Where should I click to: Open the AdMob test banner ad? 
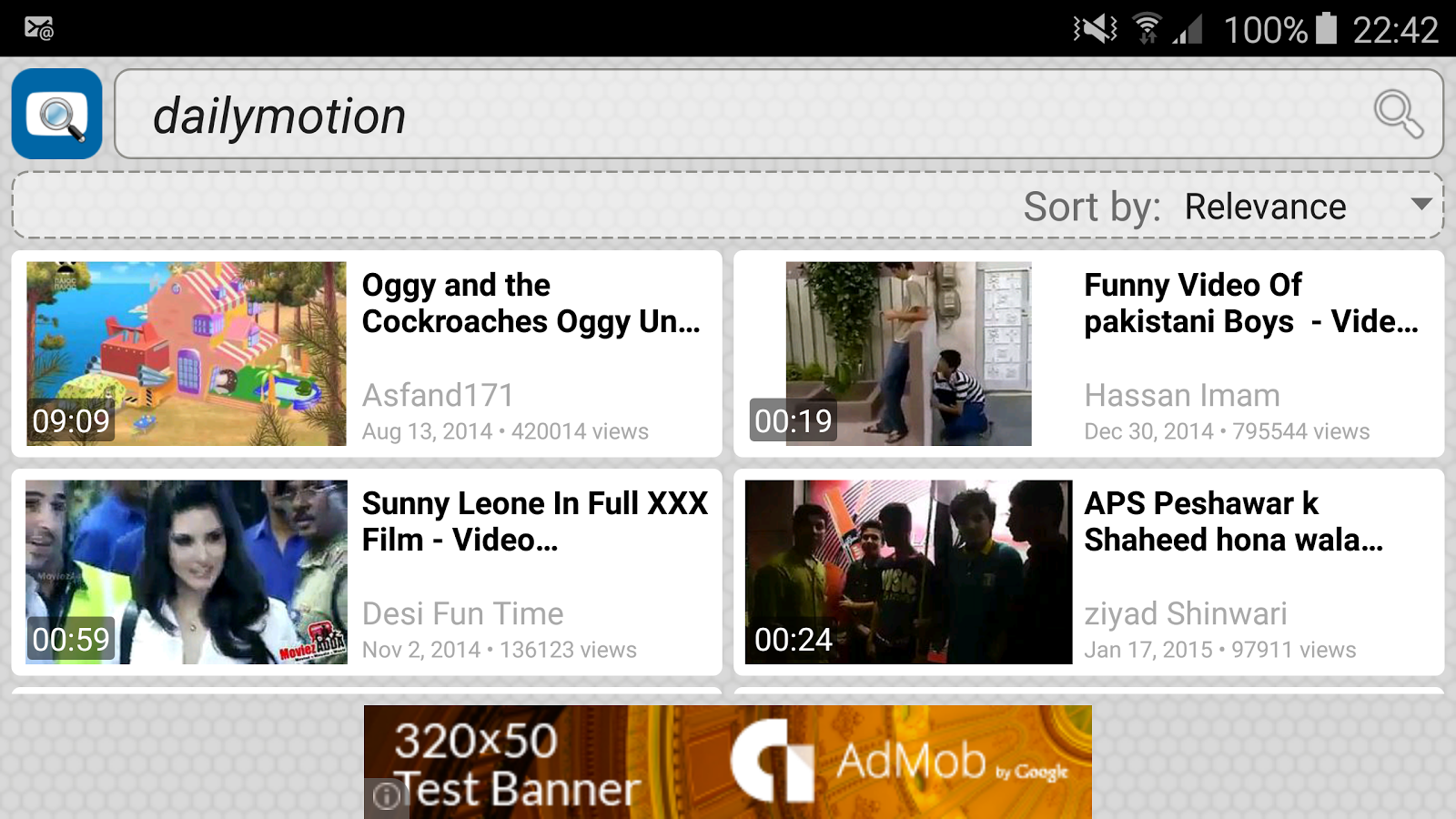(728, 762)
